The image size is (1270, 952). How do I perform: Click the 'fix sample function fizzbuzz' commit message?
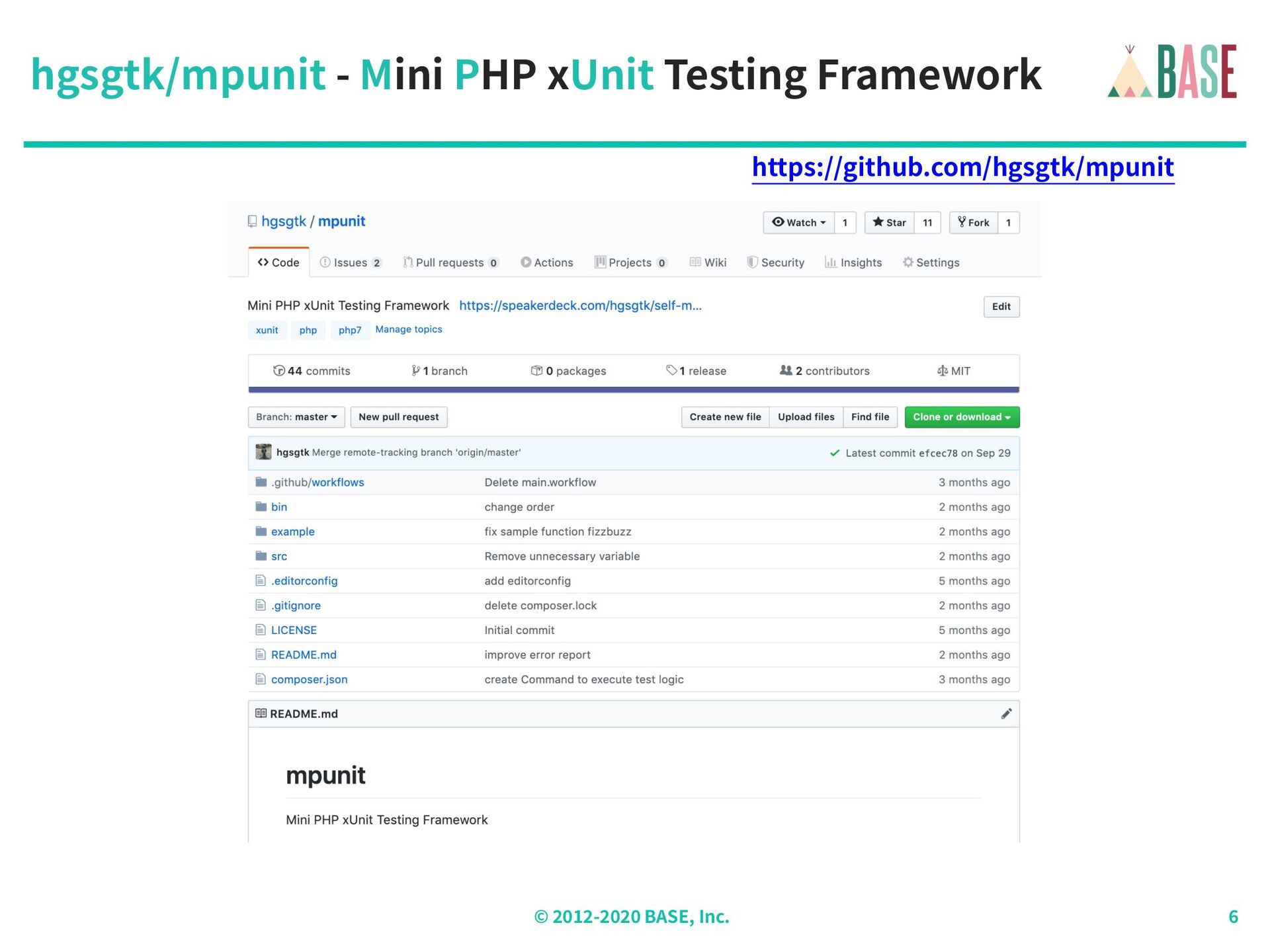pos(558,532)
